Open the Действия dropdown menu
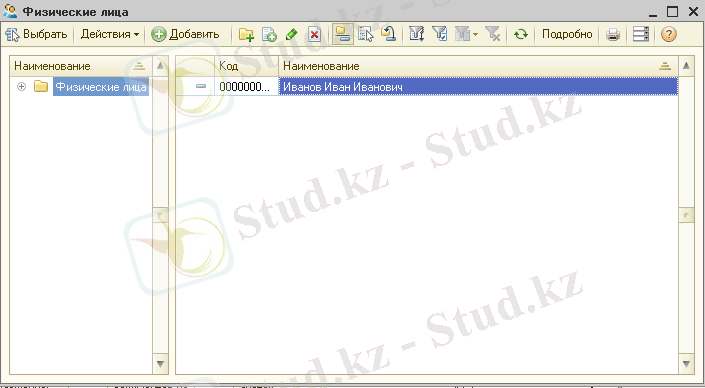705x388 pixels. 110,35
